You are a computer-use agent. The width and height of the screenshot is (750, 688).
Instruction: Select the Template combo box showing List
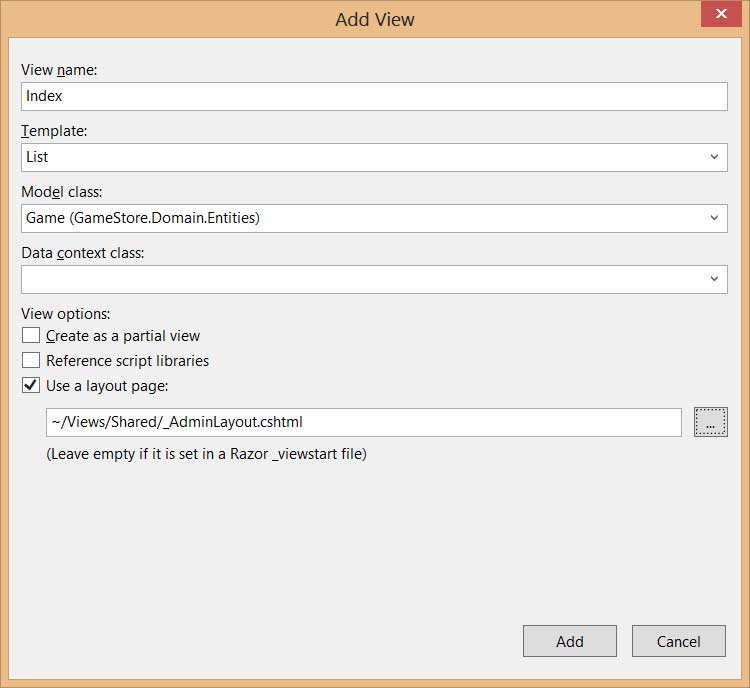pyautogui.click(x=374, y=157)
